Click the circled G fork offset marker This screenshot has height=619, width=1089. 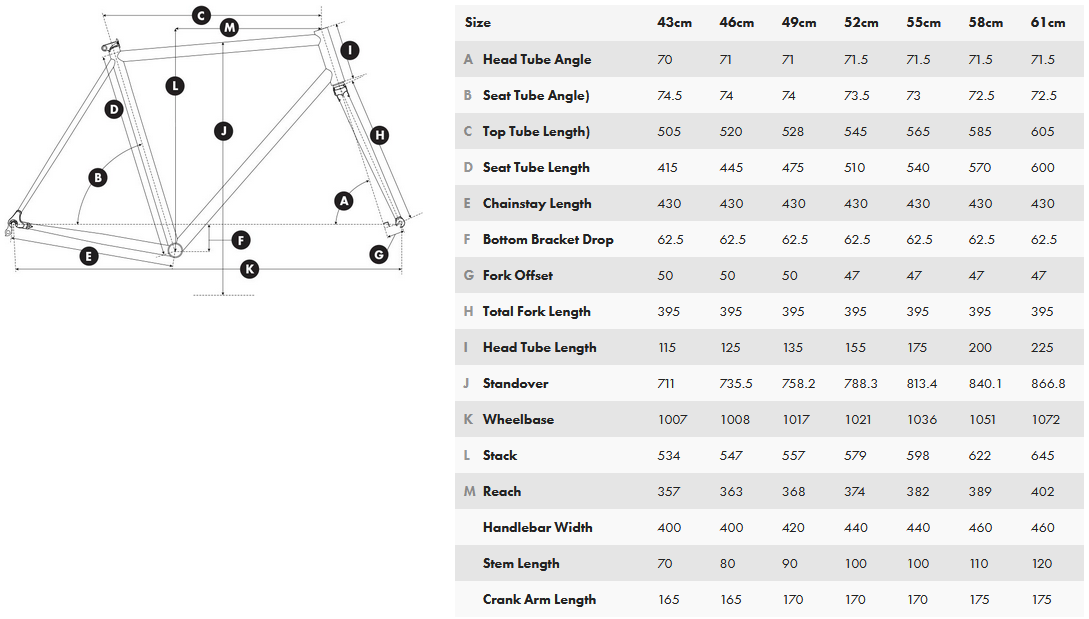378,254
